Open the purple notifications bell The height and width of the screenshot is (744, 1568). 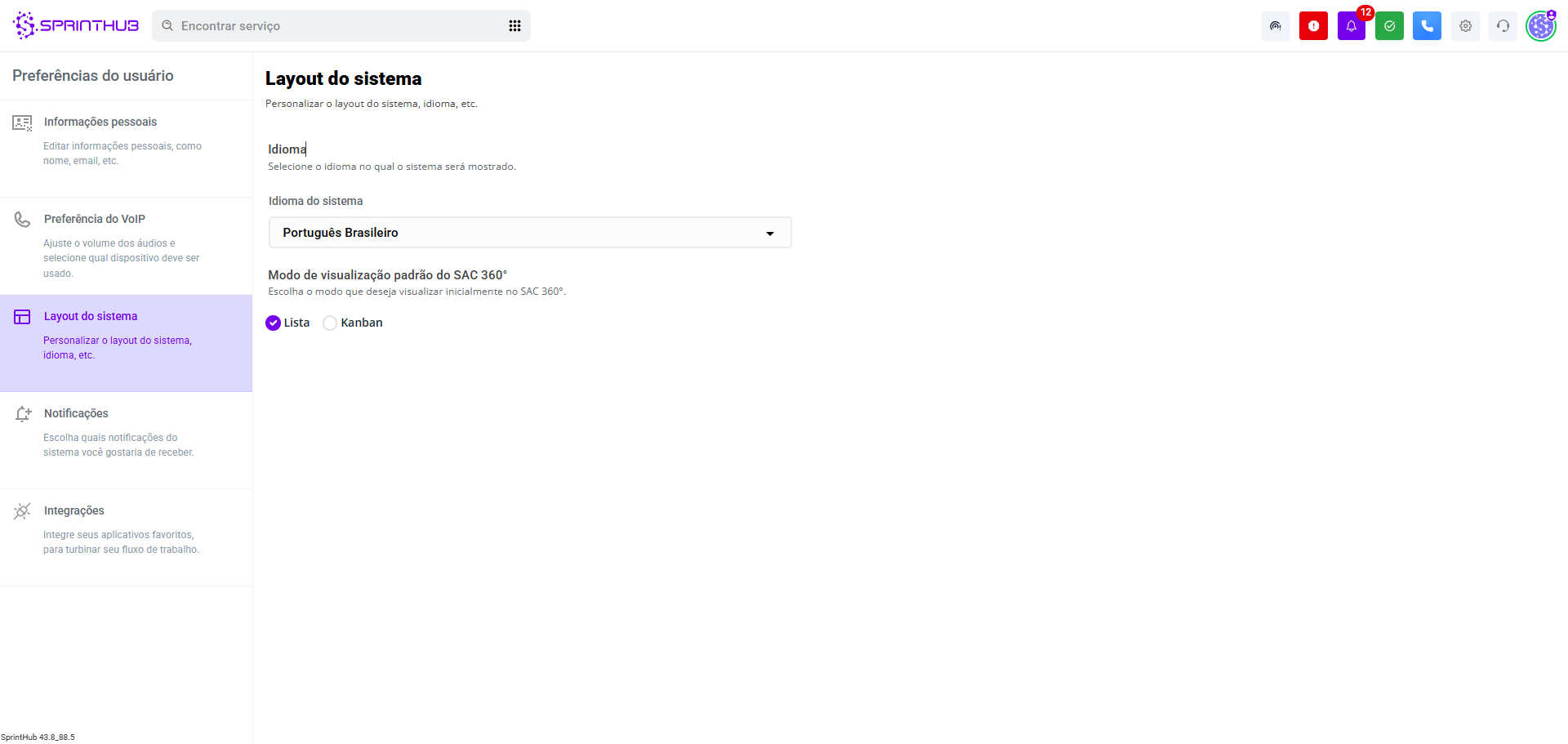[x=1351, y=26]
